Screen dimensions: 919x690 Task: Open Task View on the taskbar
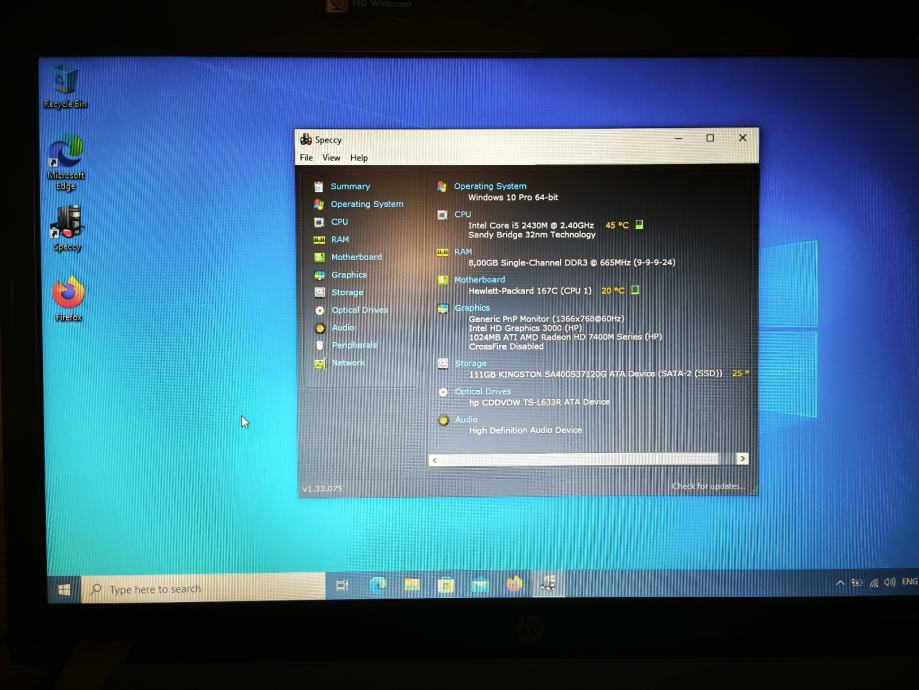[x=342, y=585]
